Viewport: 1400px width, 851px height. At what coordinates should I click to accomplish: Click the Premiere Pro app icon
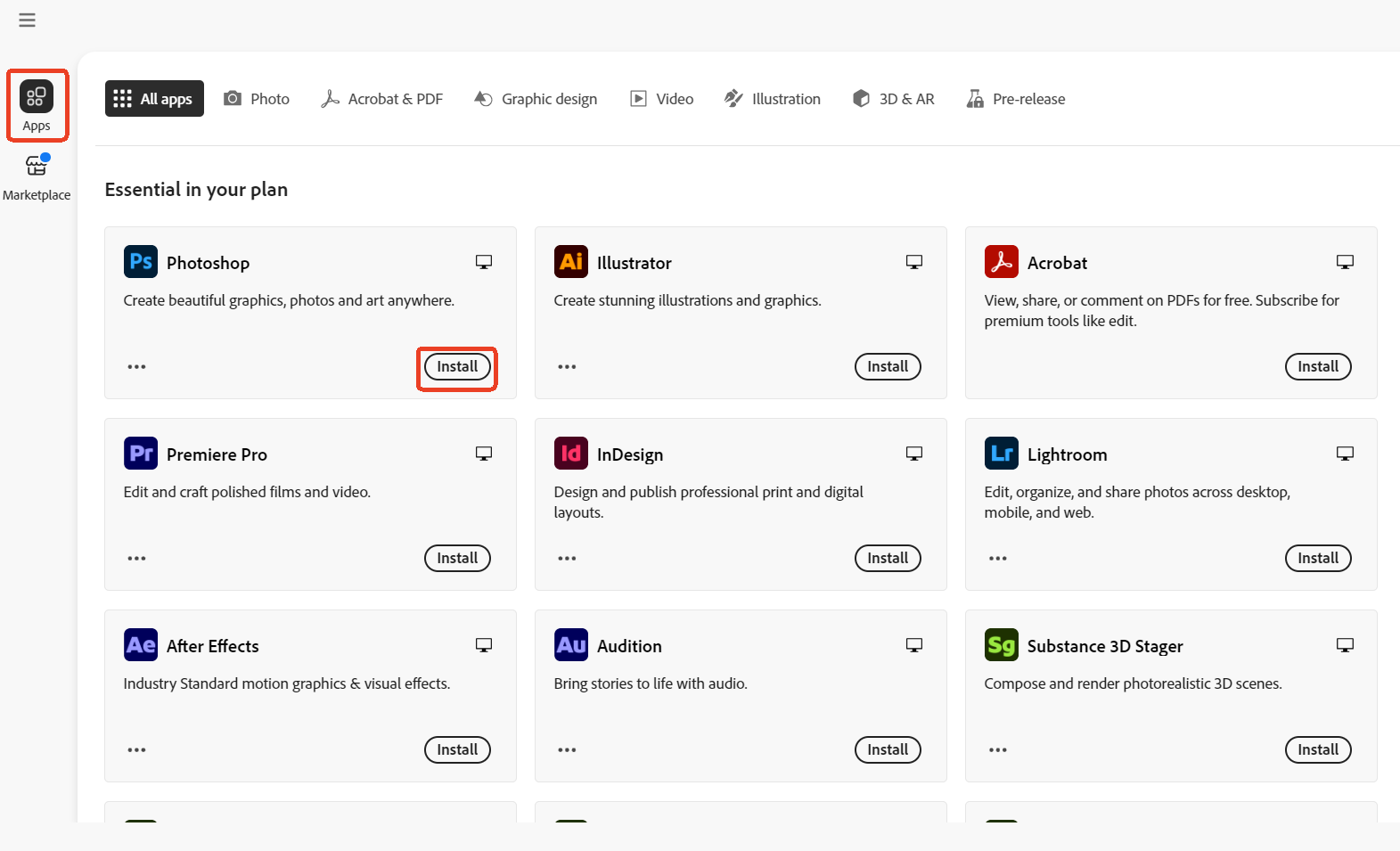click(141, 454)
